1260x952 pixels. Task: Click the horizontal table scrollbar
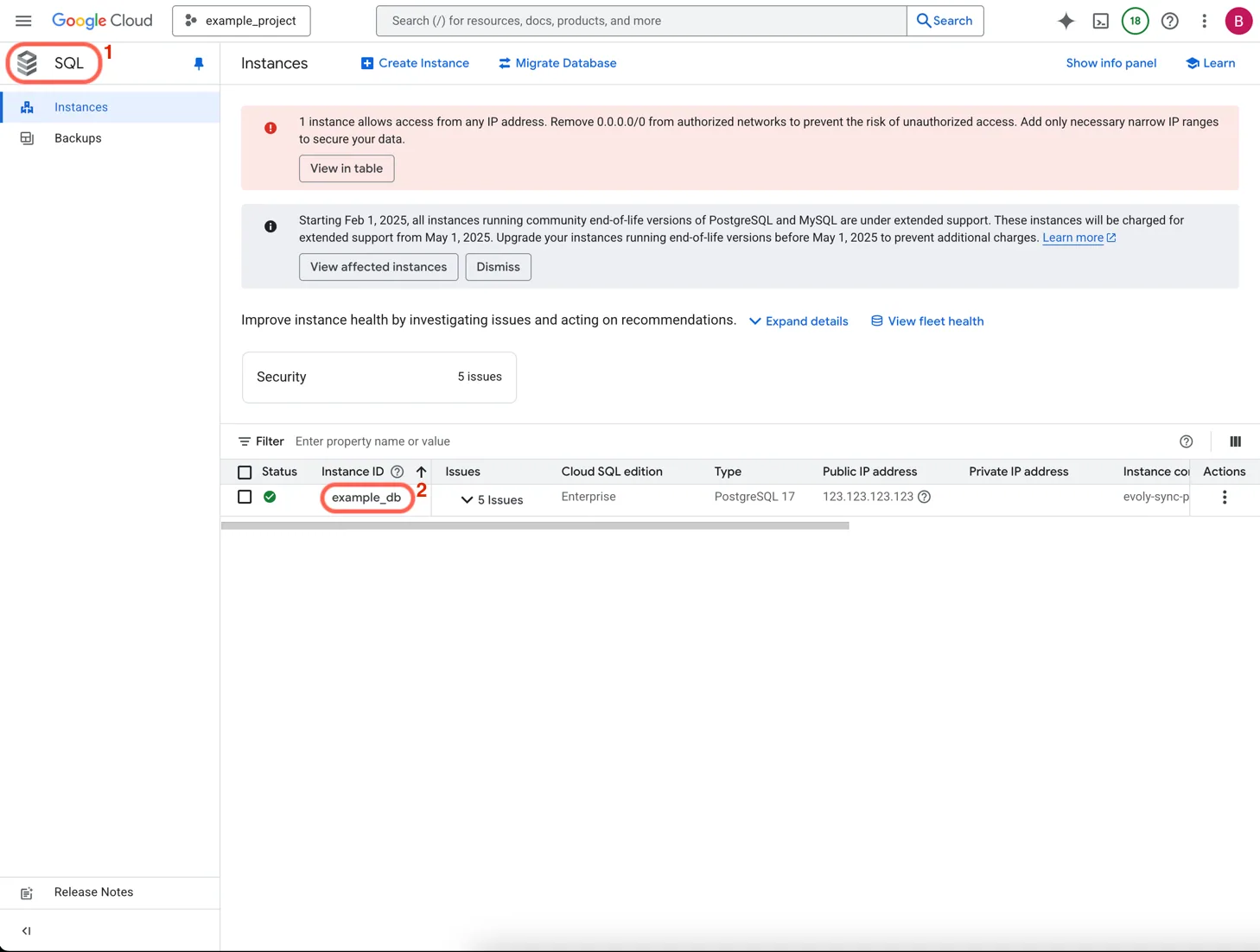pos(535,525)
